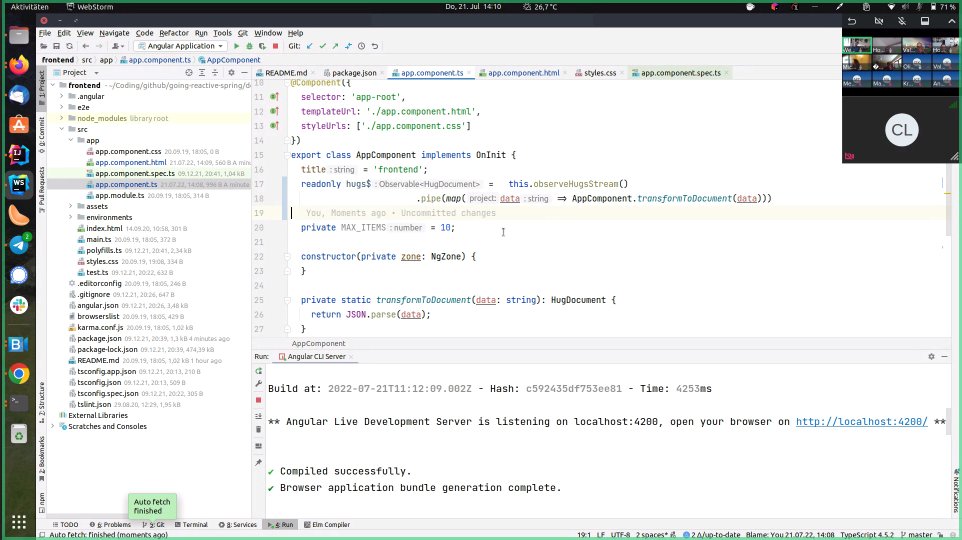
Task: Open the Tools menu
Action: 222,33
